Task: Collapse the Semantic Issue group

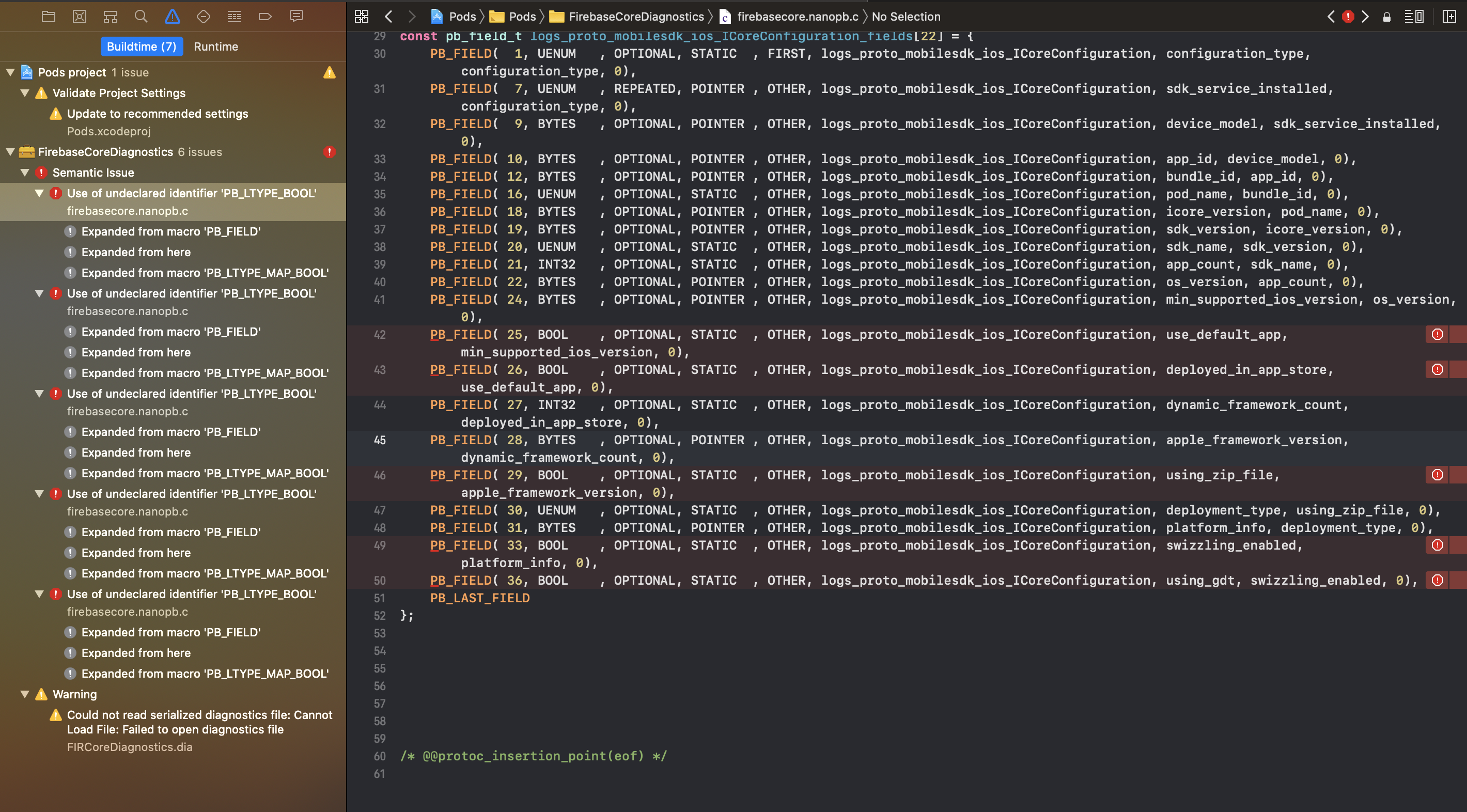Action: [25, 173]
